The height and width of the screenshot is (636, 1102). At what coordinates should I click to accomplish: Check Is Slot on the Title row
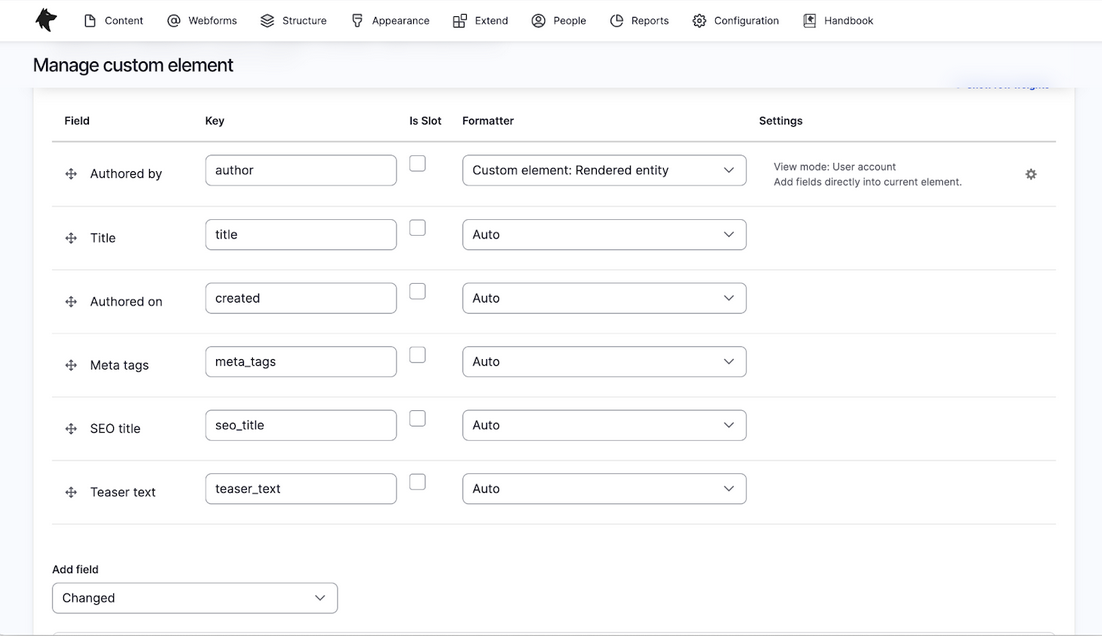(x=417, y=227)
